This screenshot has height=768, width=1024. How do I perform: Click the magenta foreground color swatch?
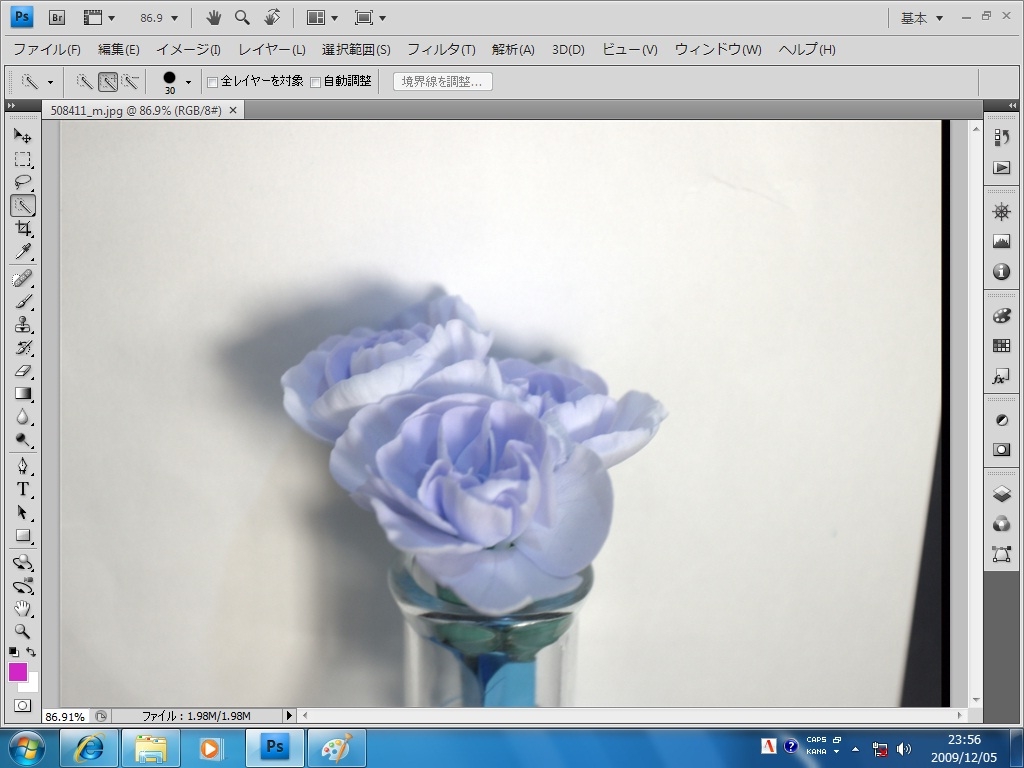18,672
